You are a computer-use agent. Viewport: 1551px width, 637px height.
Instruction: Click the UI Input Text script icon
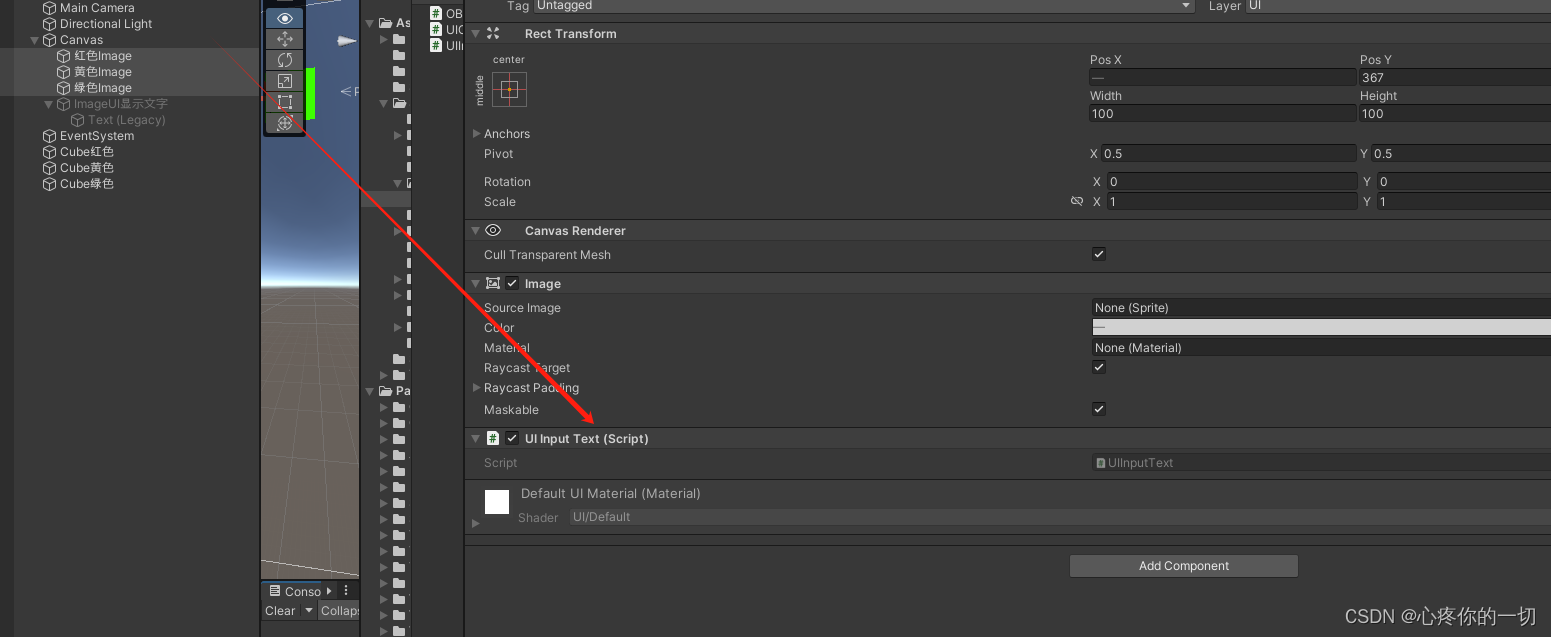coord(493,438)
